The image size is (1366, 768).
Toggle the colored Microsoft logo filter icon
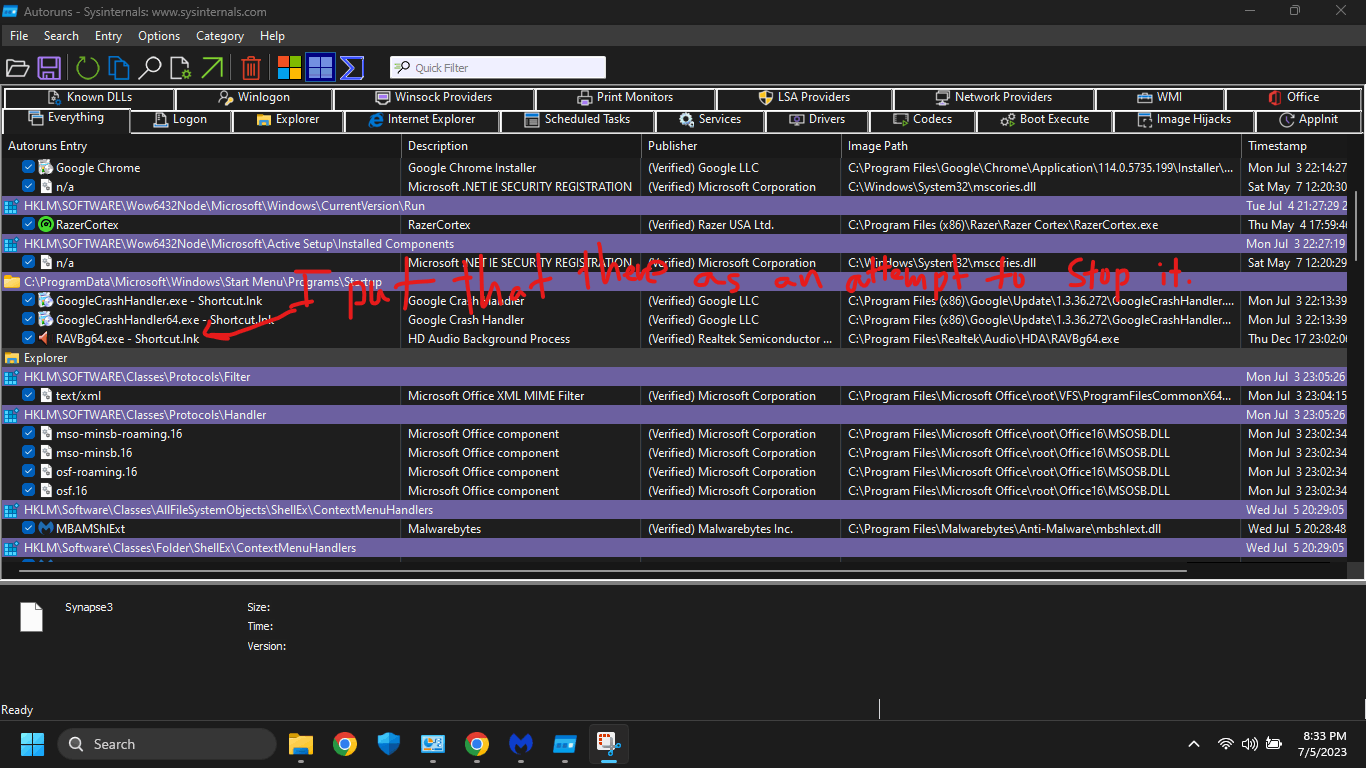pos(290,68)
